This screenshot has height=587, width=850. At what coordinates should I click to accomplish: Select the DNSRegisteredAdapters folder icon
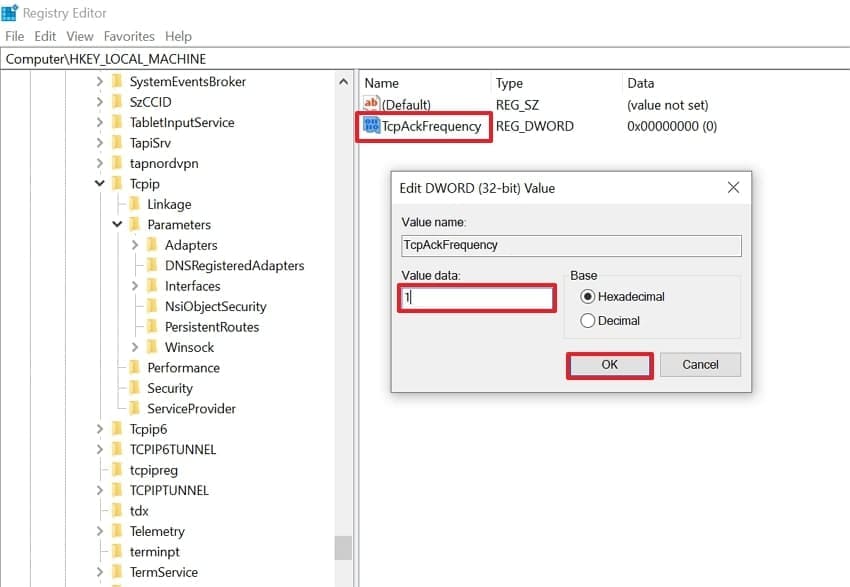[x=152, y=265]
